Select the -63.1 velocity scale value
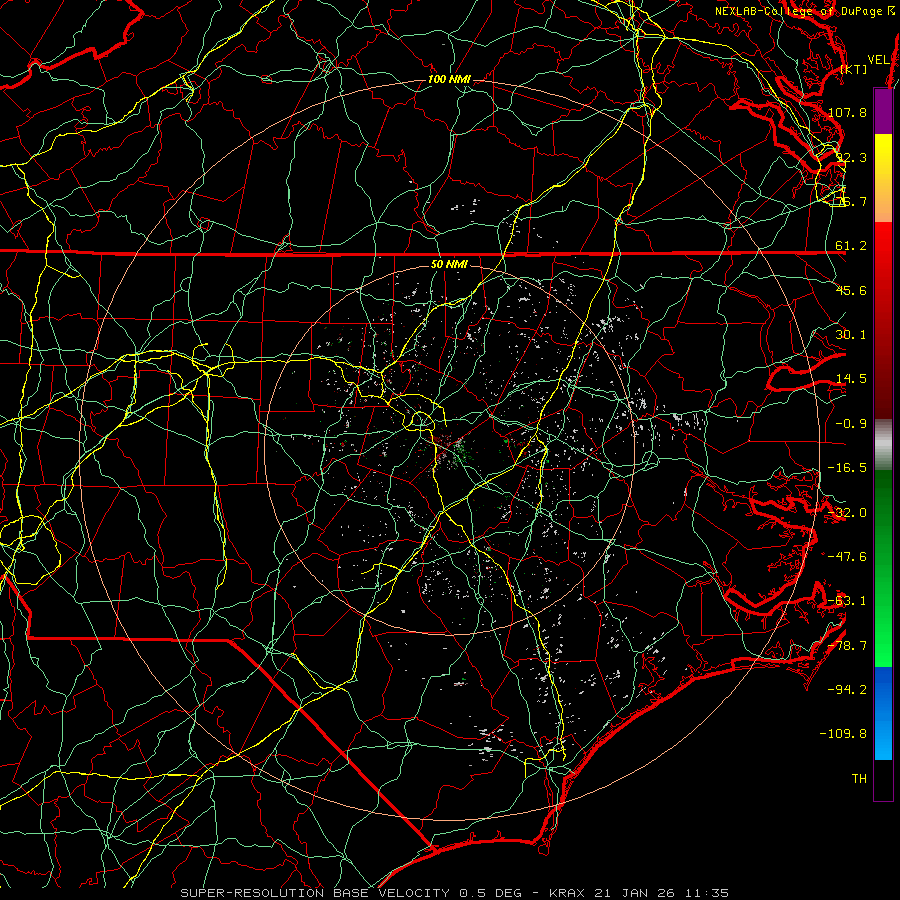The height and width of the screenshot is (900, 900). (x=847, y=601)
